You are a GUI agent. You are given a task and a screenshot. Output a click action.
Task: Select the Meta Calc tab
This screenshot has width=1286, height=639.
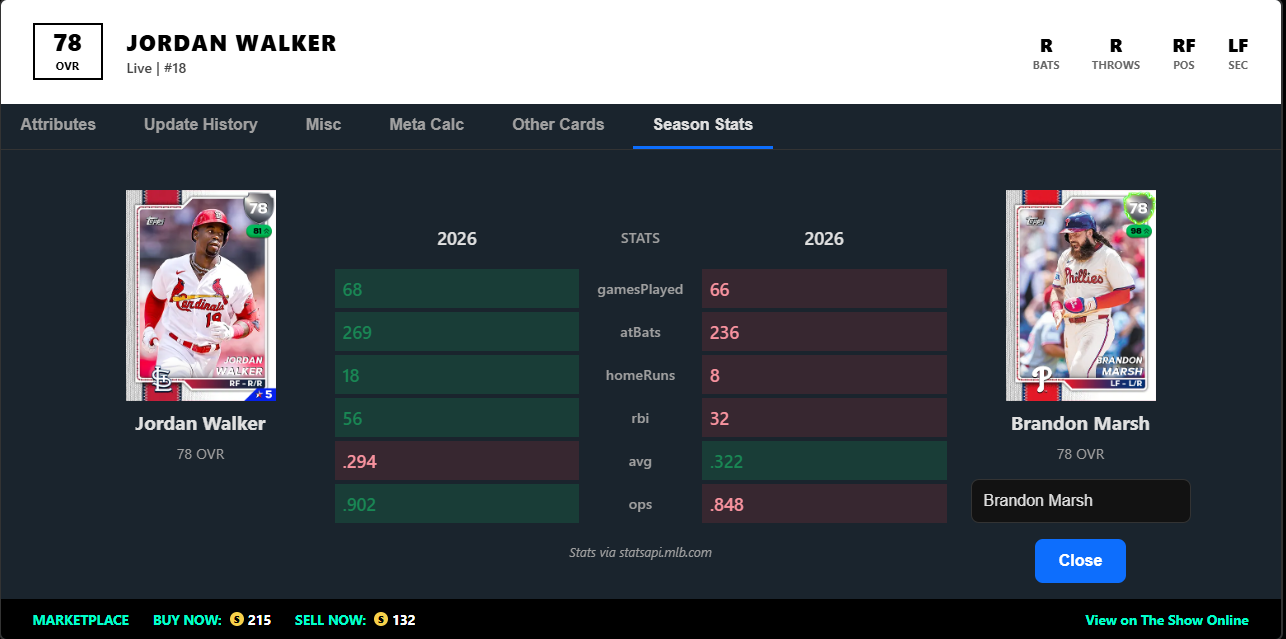point(426,125)
